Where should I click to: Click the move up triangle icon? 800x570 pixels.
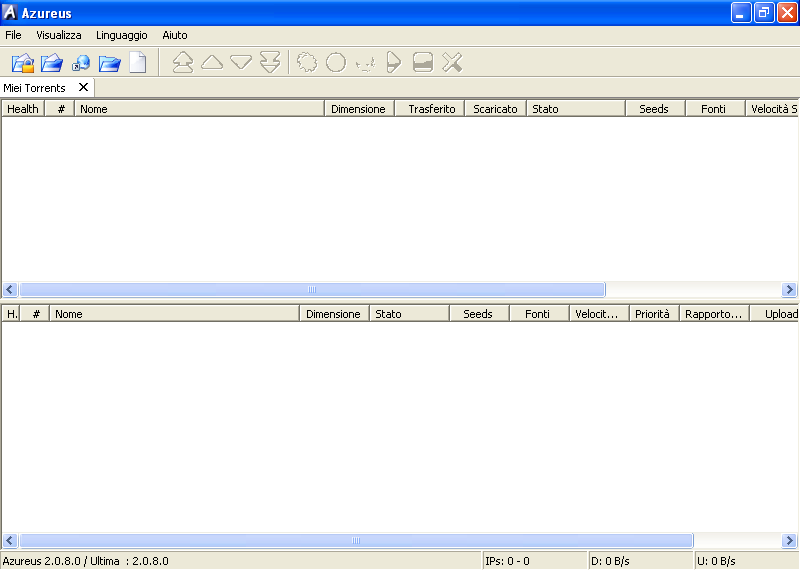point(212,62)
